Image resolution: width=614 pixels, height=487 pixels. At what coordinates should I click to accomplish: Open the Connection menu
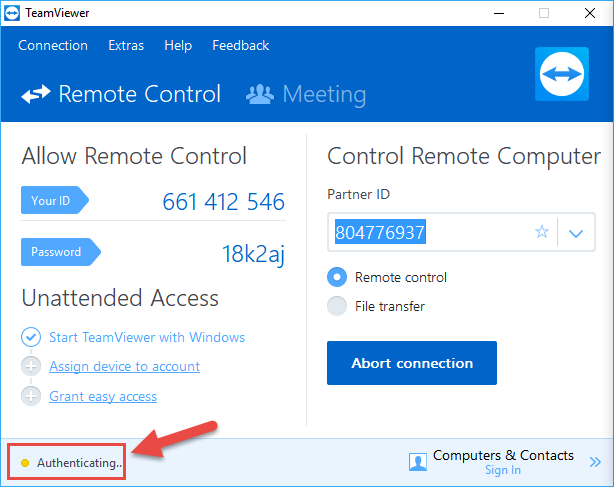53,45
